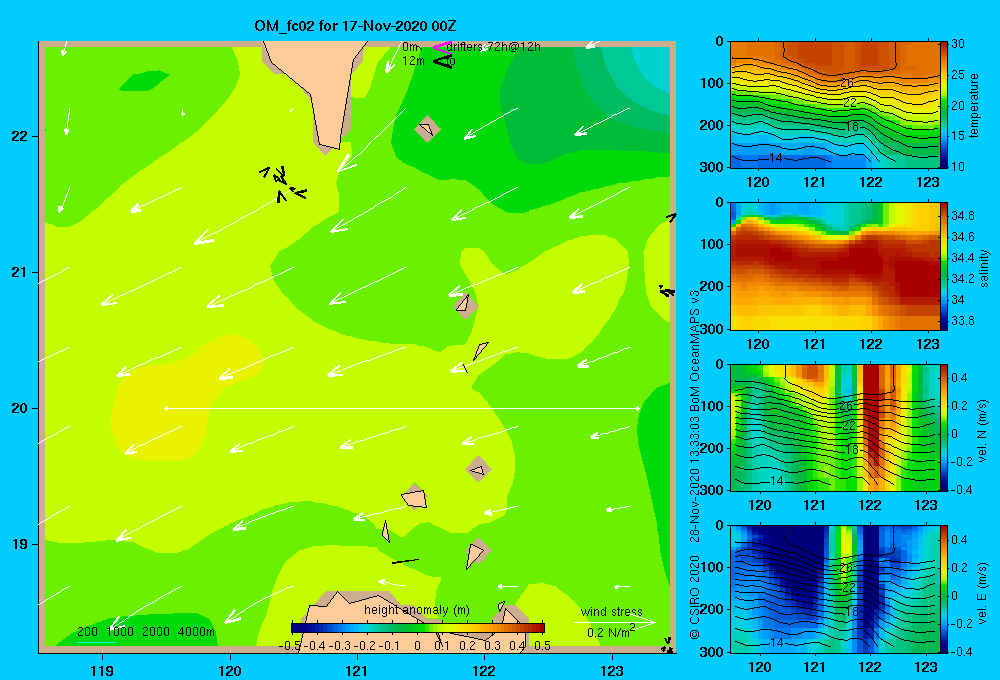Click latitude label 19 on main map

pyautogui.click(x=20, y=544)
